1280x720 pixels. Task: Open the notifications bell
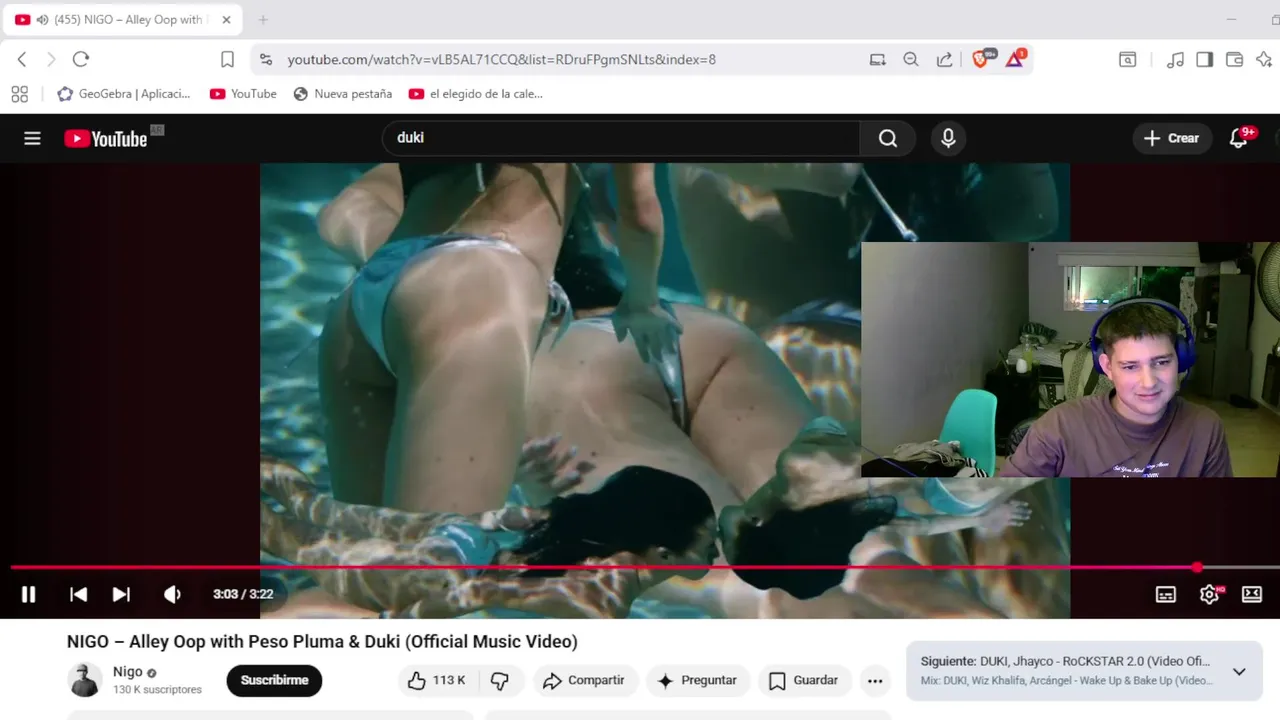tap(1238, 139)
